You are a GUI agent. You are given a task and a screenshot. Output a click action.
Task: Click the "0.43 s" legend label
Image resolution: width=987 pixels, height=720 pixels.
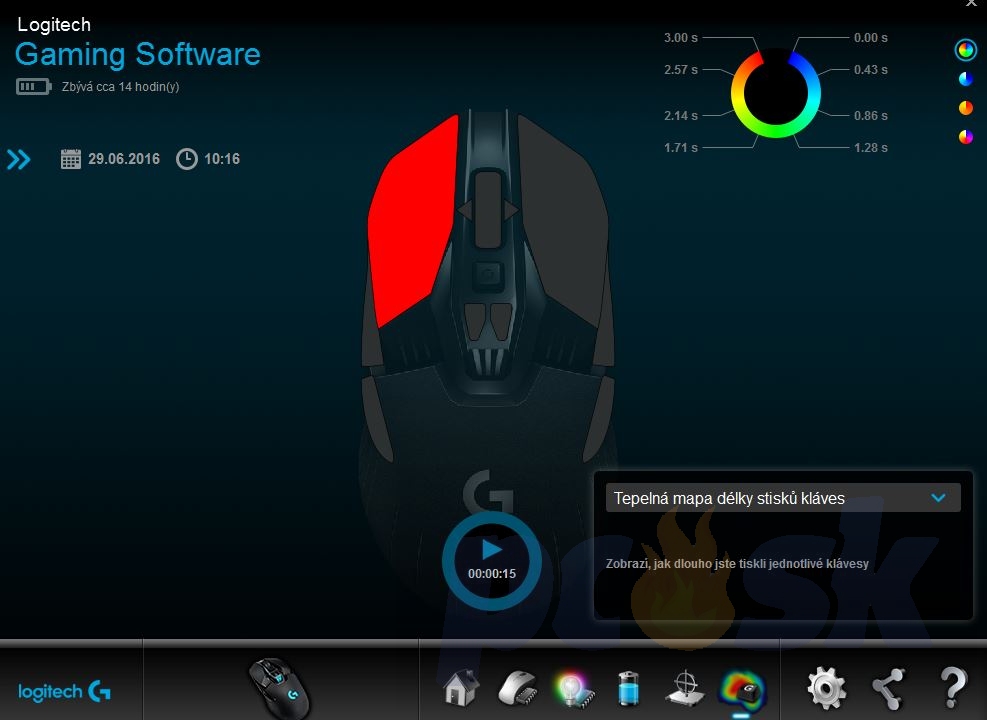871,70
